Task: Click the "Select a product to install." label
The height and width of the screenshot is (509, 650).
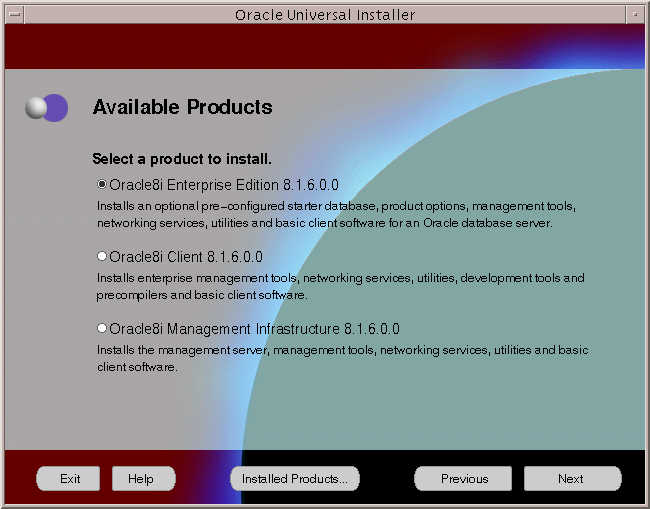Action: [x=182, y=159]
